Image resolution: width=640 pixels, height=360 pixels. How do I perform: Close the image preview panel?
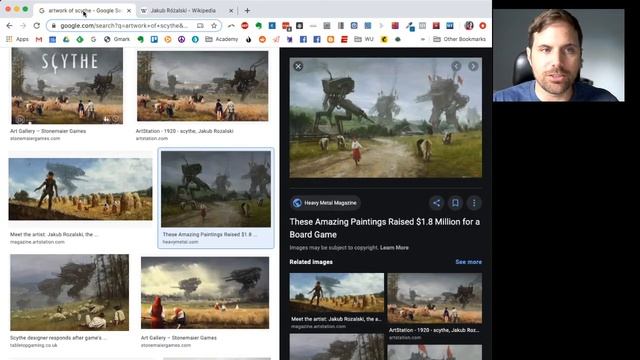298,66
